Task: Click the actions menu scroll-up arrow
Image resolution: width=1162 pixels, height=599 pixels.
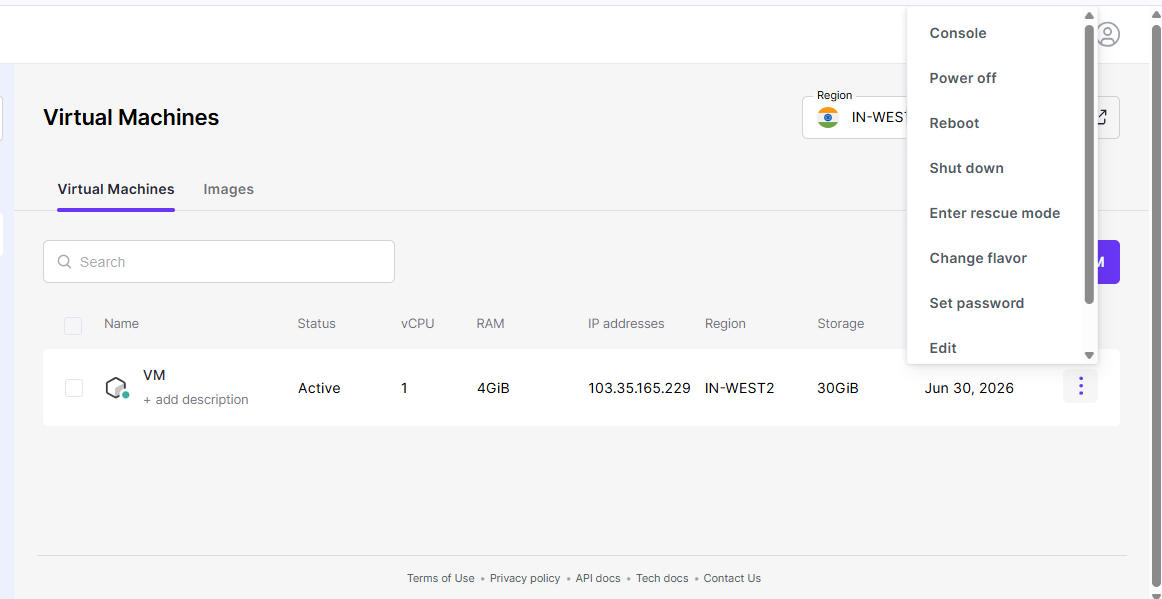Action: 1089,16
